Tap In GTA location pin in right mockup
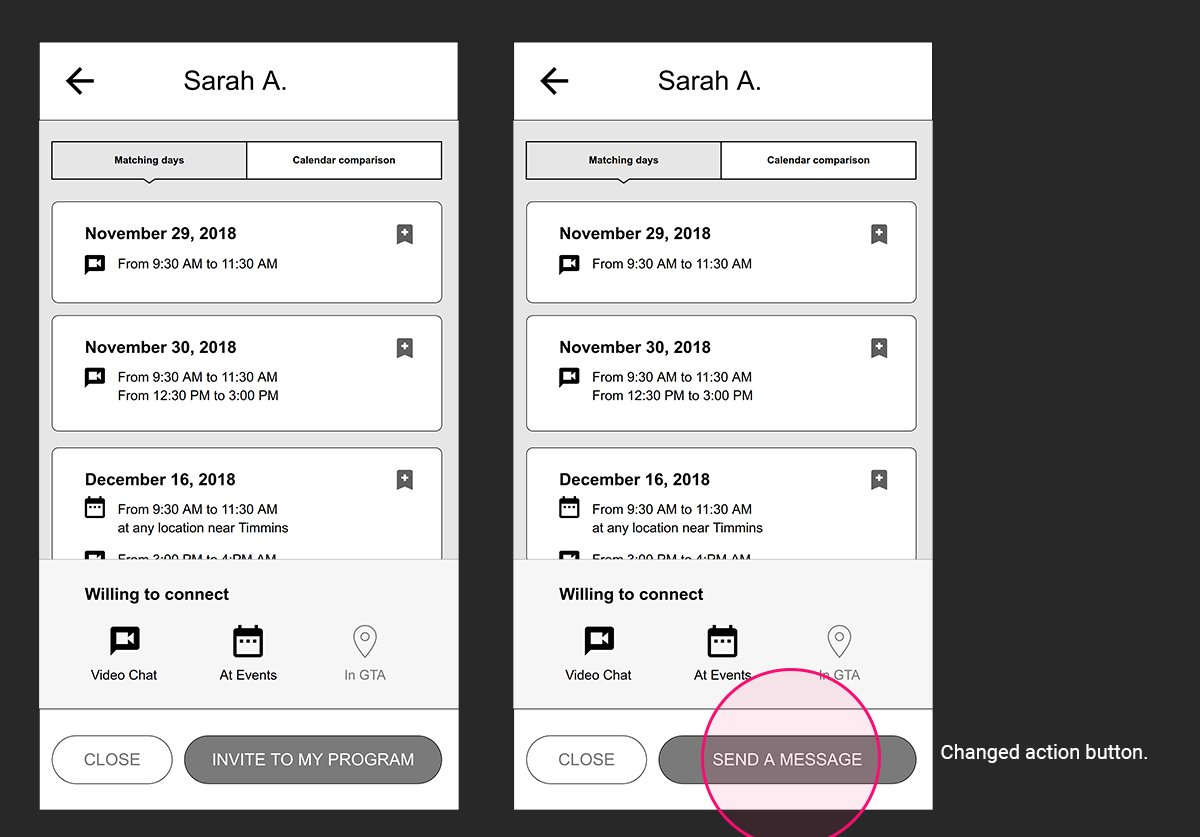The image size is (1200, 837). pyautogui.click(x=839, y=640)
